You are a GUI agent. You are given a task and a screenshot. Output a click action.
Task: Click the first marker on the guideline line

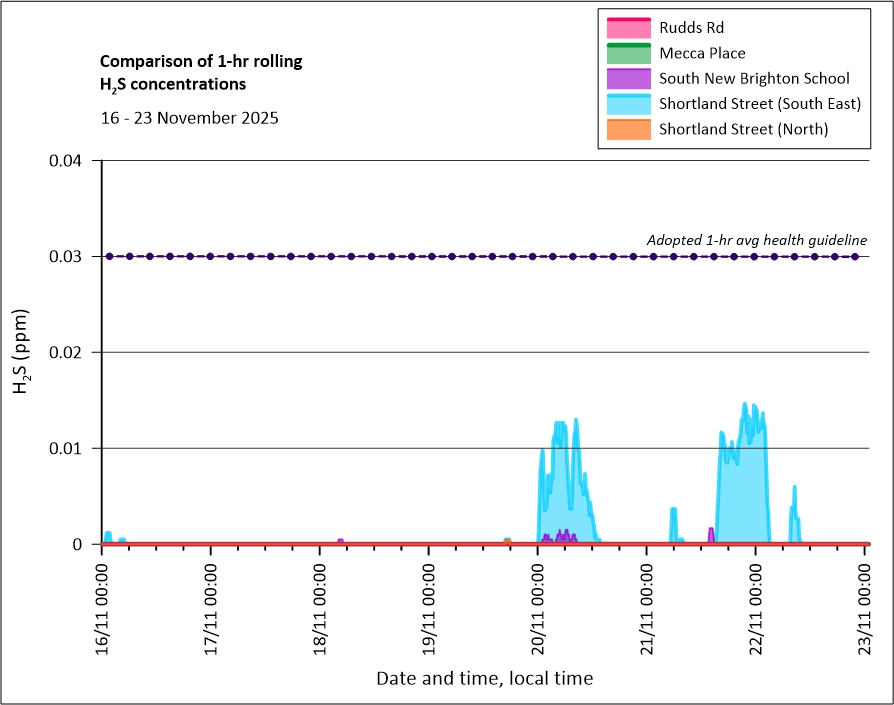point(109,256)
